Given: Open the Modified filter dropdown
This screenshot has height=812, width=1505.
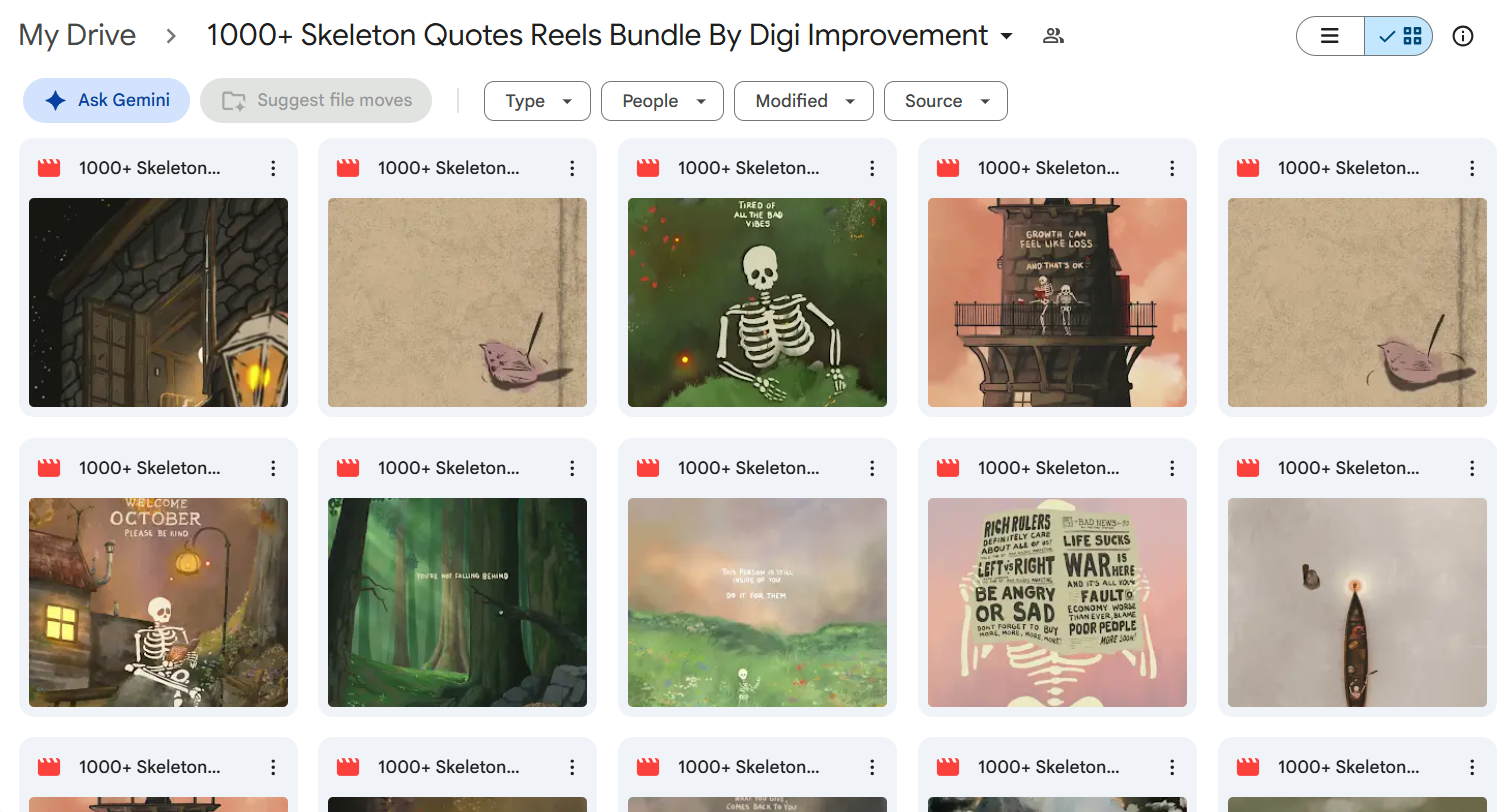Looking at the screenshot, I should pyautogui.click(x=804, y=101).
